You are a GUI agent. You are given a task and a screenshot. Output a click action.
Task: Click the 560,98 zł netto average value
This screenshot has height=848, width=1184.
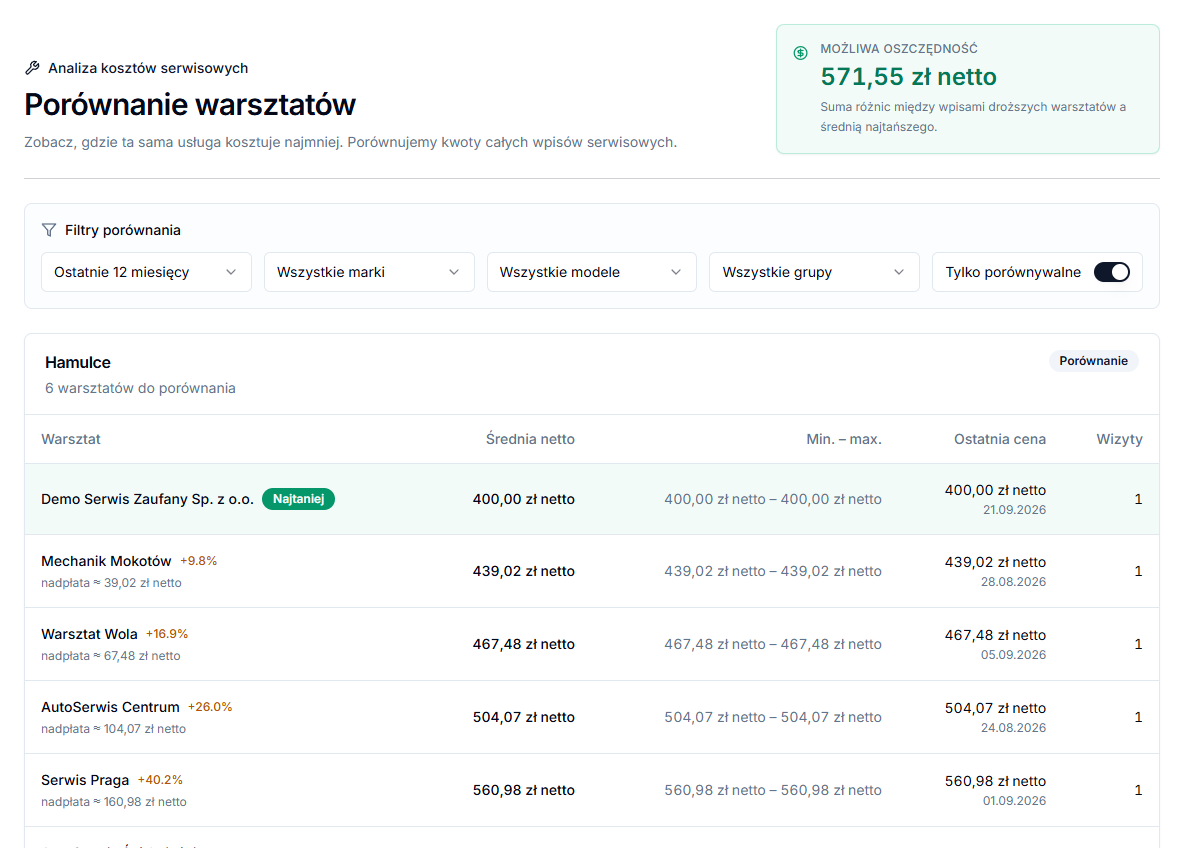[523, 791]
